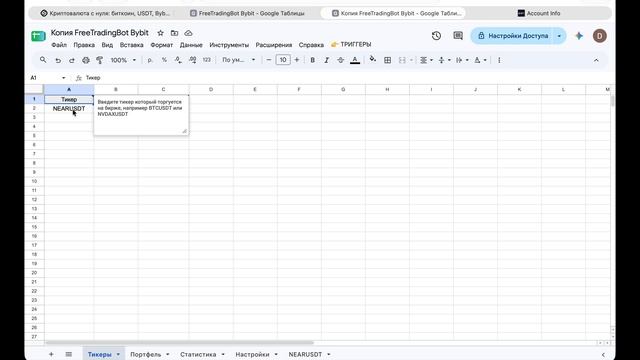Open the fill color picker

point(373,60)
